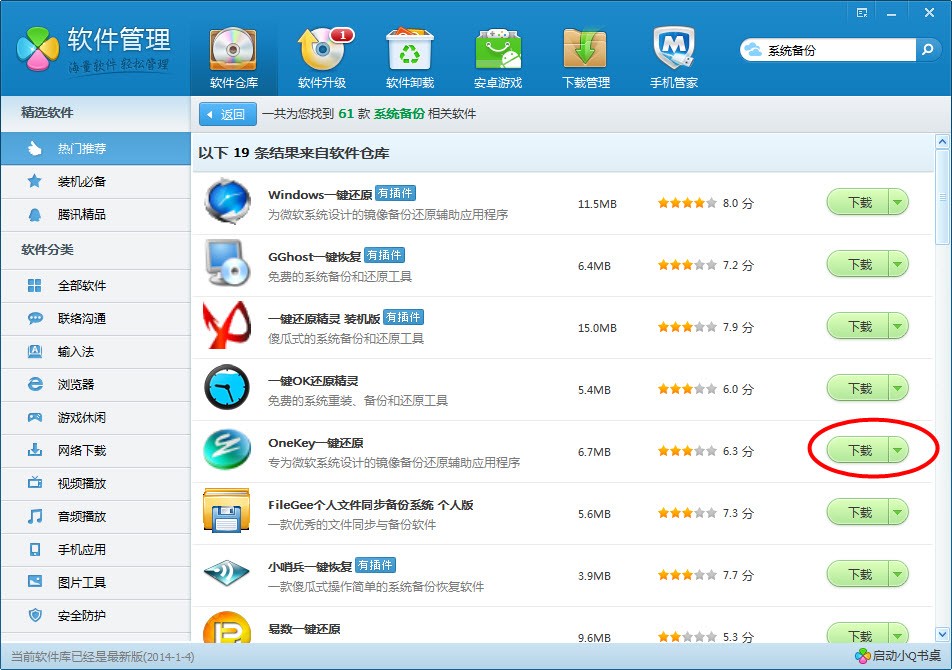Click 有插件 tag beside Windows一键还原

point(395,194)
